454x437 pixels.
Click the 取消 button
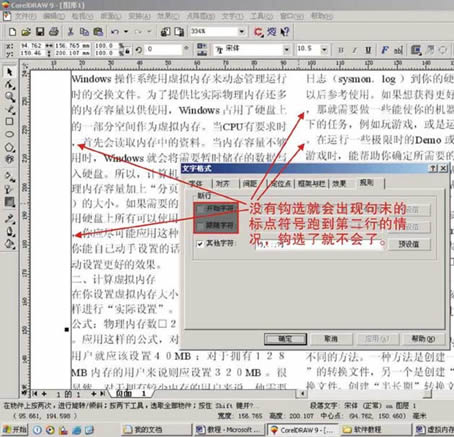click(331, 339)
